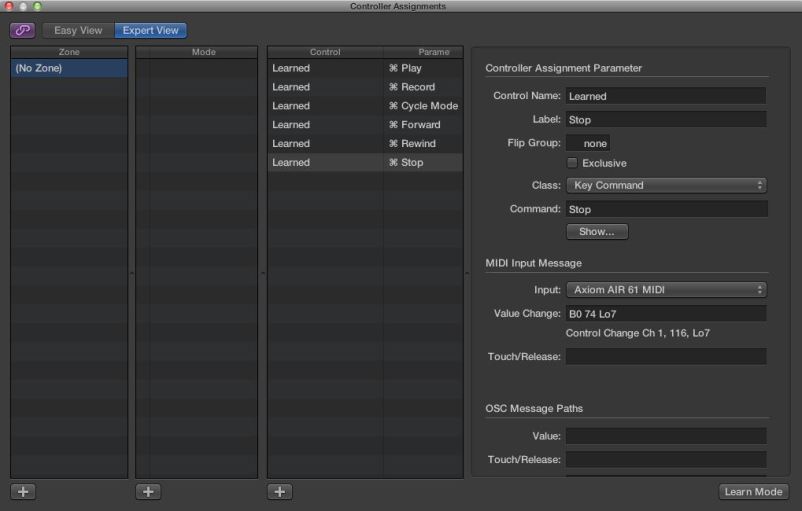Viewport: 802px width, 511px height.
Task: Select the Learned Stop assignment row
Action: tap(365, 163)
